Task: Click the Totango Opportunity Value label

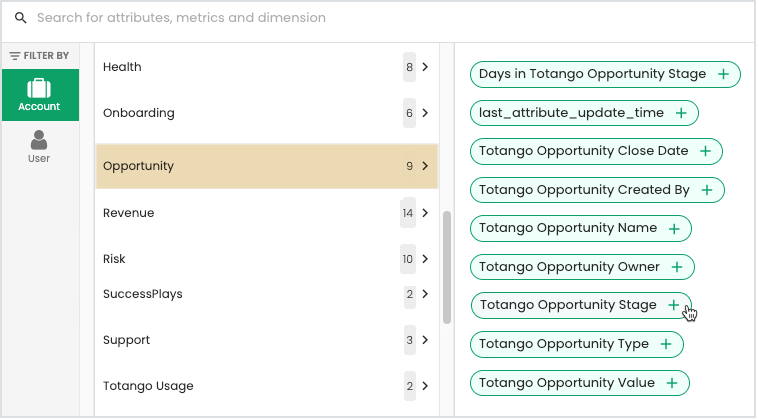Action: (x=567, y=383)
